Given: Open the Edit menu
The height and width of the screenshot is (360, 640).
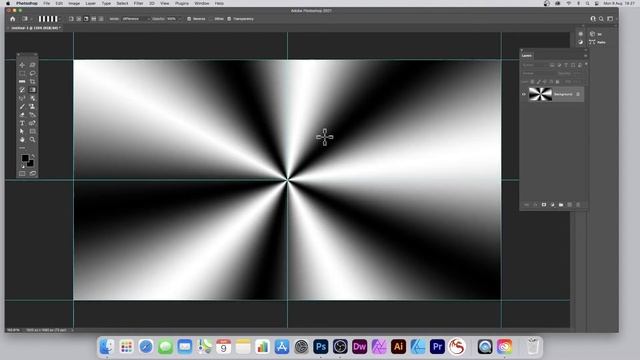Looking at the screenshot, I should click(x=59, y=3).
